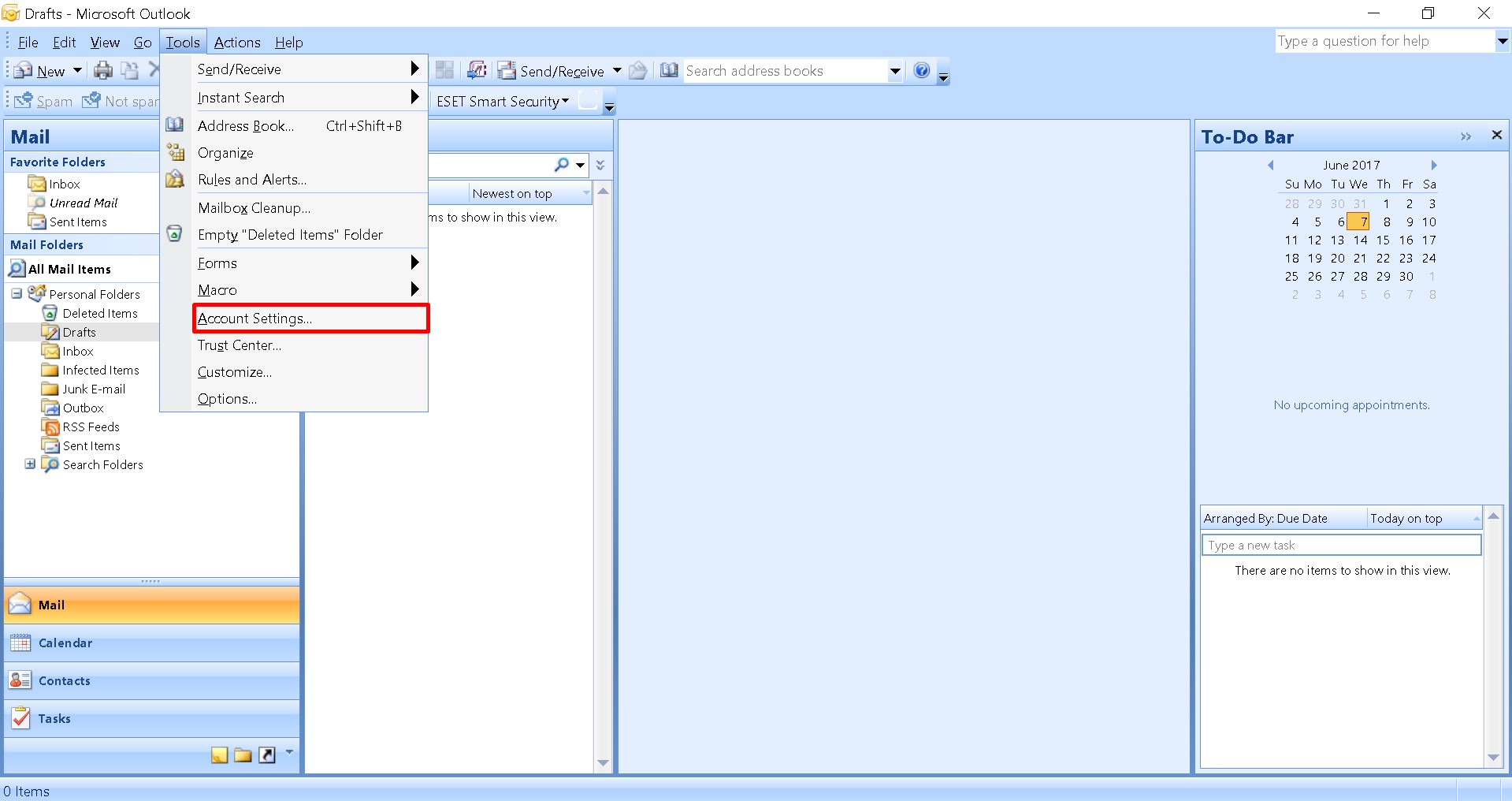Go to next month in calendar
The height and width of the screenshot is (801, 1512).
tap(1434, 165)
